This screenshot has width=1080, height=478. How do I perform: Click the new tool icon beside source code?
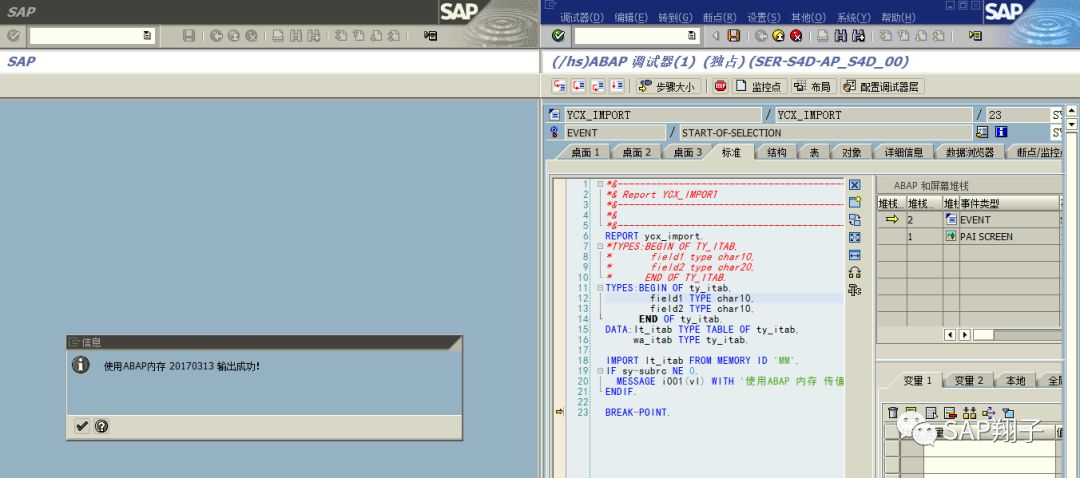tap(855, 202)
